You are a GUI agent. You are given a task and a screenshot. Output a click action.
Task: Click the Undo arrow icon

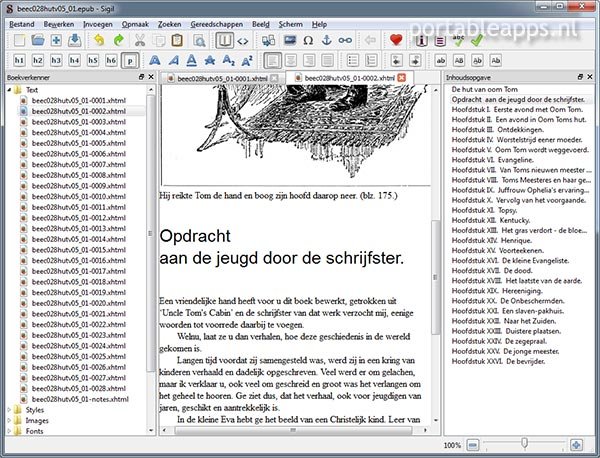(x=99, y=40)
